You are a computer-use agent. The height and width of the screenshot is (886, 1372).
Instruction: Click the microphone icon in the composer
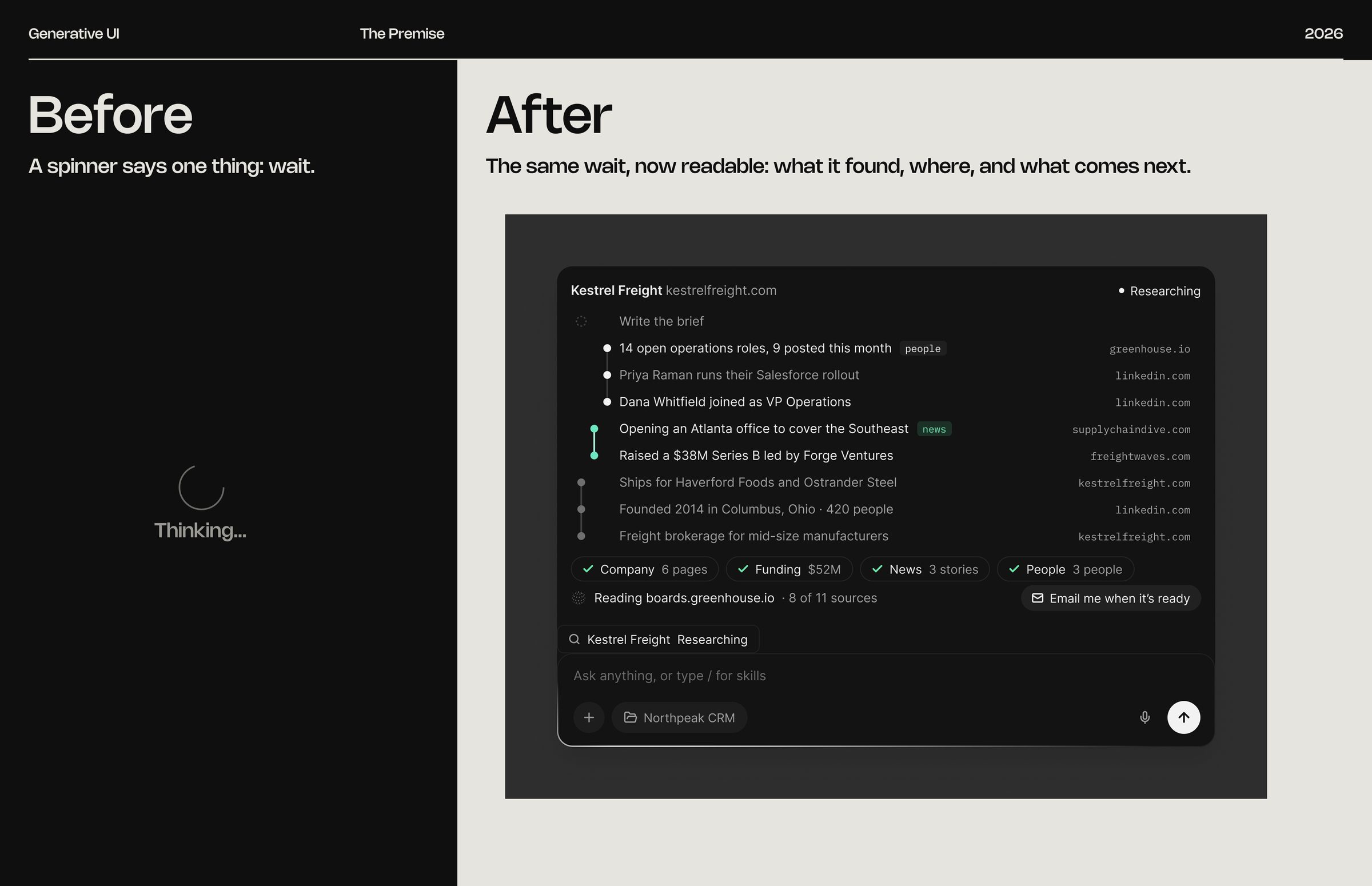[x=1145, y=717]
